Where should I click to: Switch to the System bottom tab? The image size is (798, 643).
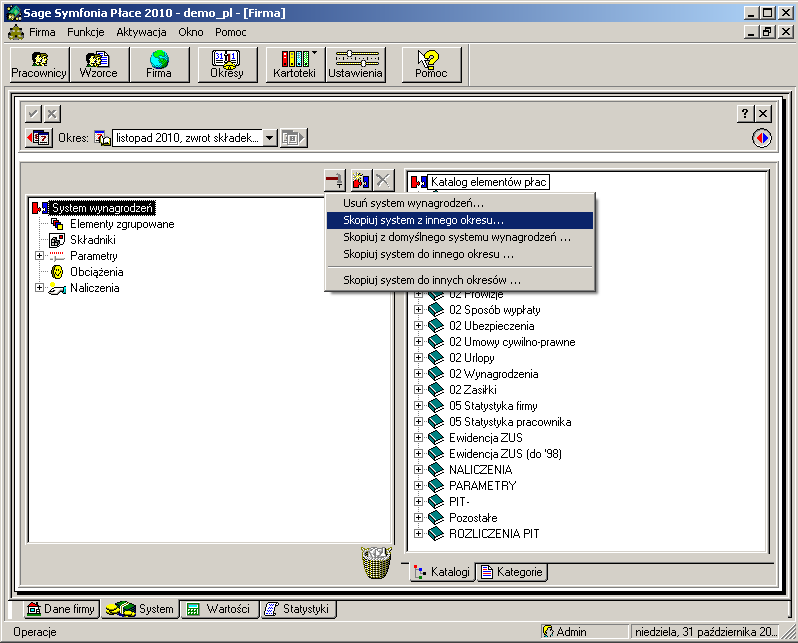pos(140,609)
